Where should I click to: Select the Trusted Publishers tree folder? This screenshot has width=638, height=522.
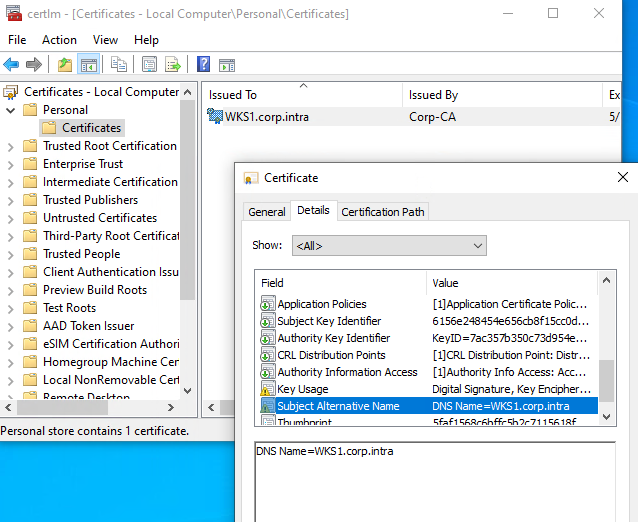(x=90, y=200)
